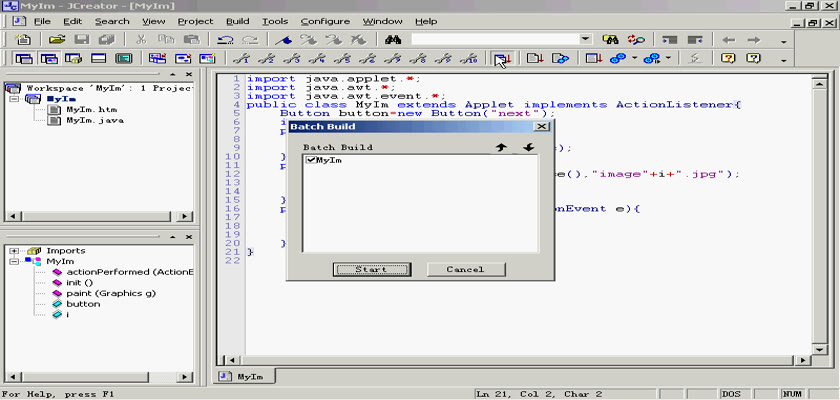Click the tool 10 wrench icon

point(469,58)
